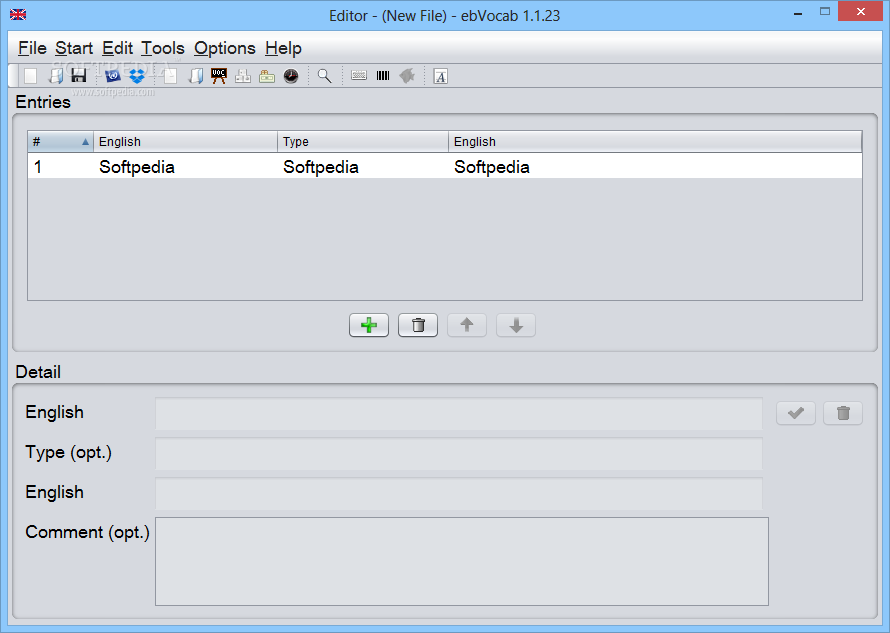
Task: Click Softpedia cell under Type column
Action: [321, 167]
